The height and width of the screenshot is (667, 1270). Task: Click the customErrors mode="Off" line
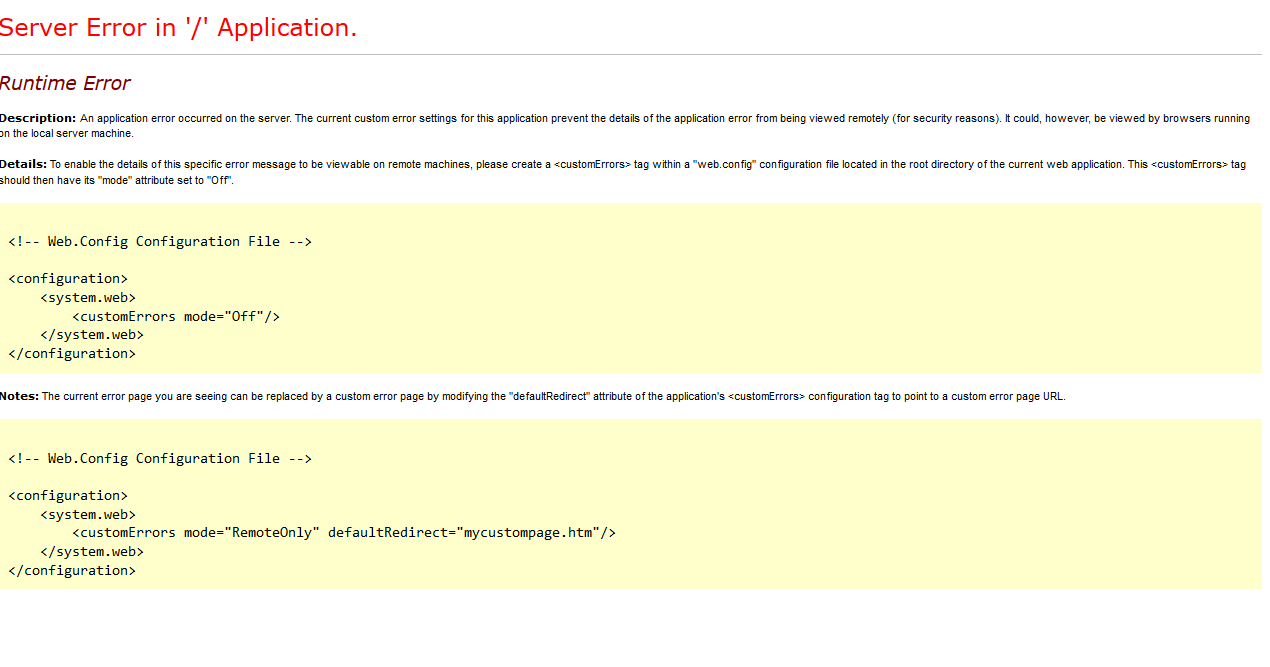point(176,316)
